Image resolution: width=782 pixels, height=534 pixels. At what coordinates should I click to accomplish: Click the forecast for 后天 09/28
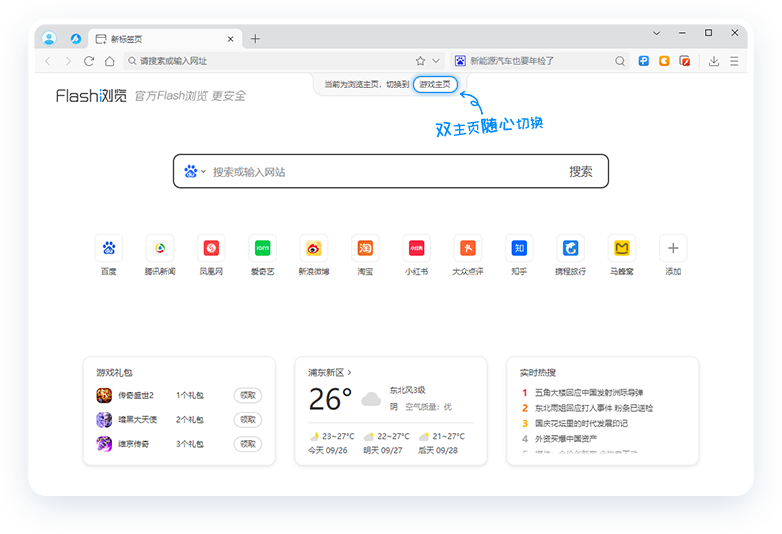tap(441, 443)
